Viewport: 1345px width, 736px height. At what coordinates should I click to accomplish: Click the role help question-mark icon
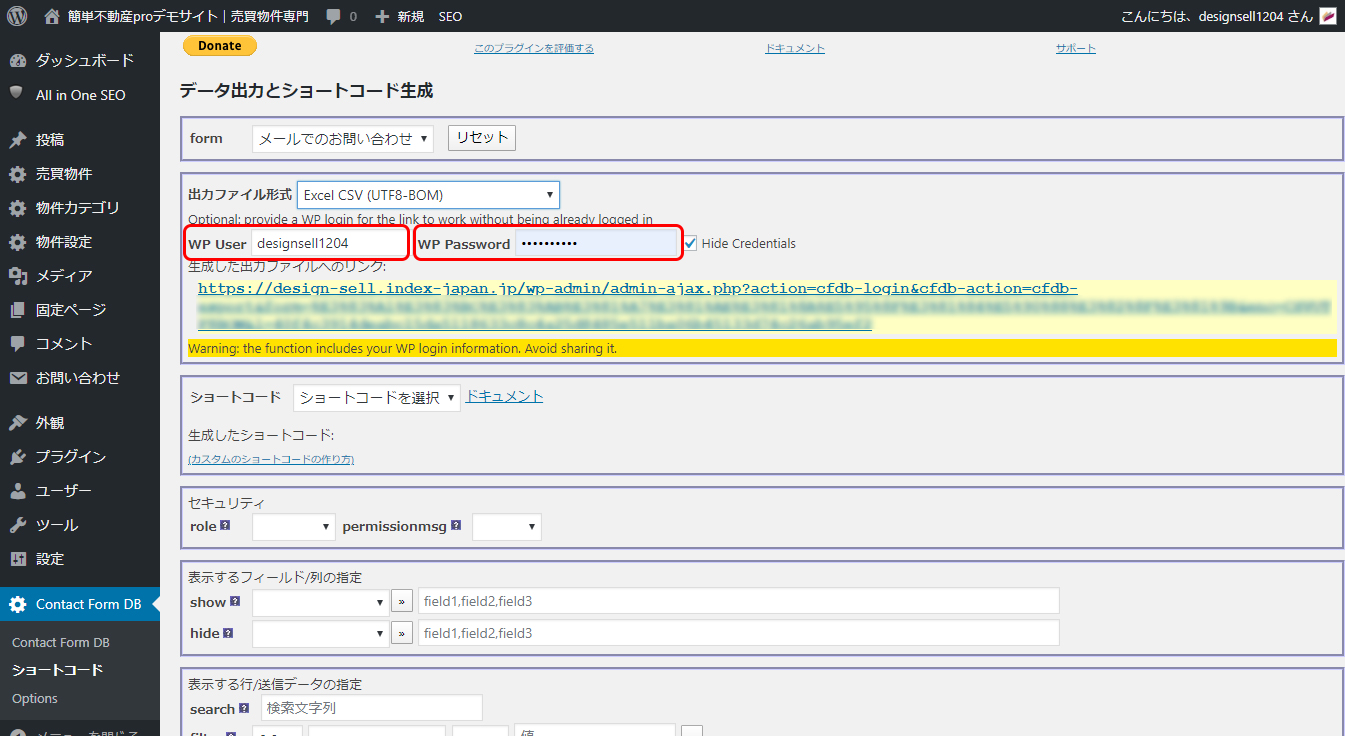pyautogui.click(x=225, y=525)
